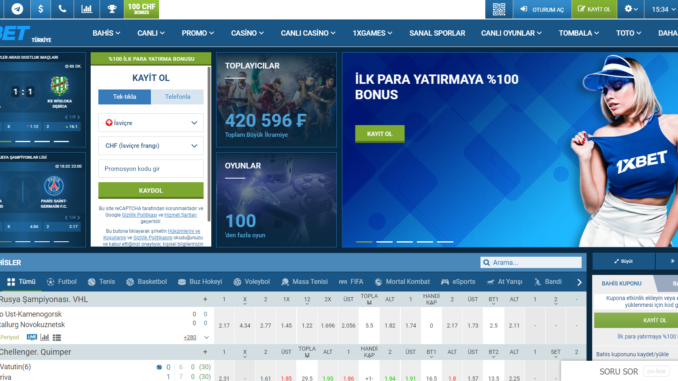Select the third banner slide indicator

click(405, 242)
